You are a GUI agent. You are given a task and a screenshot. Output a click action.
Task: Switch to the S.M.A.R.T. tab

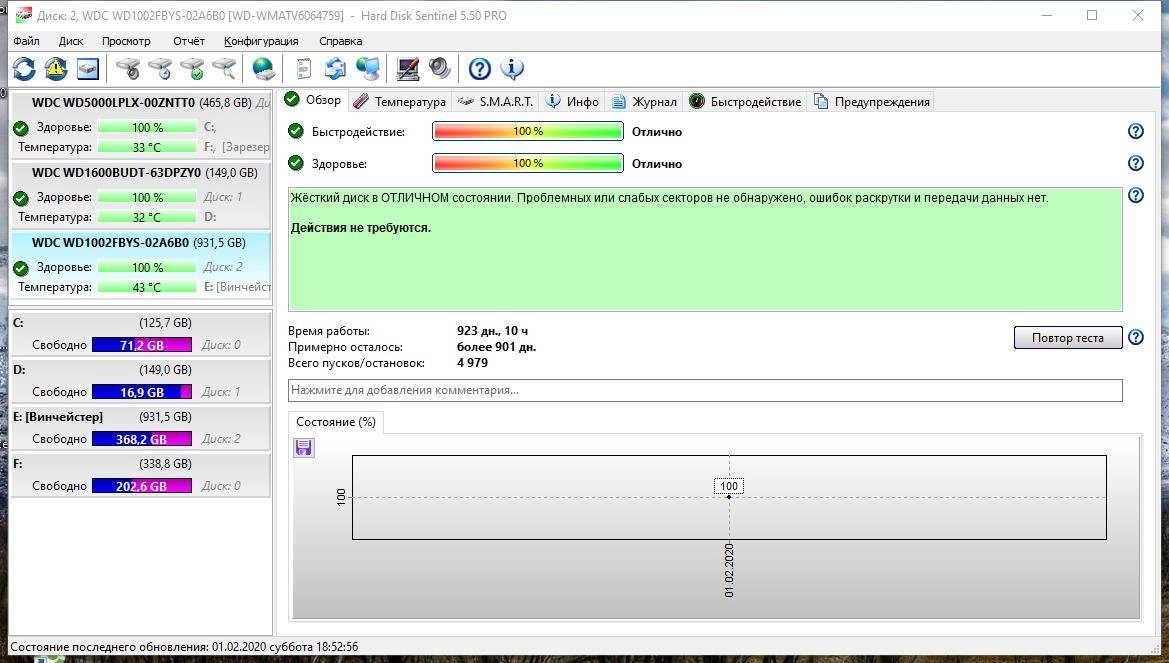pyautogui.click(x=496, y=101)
